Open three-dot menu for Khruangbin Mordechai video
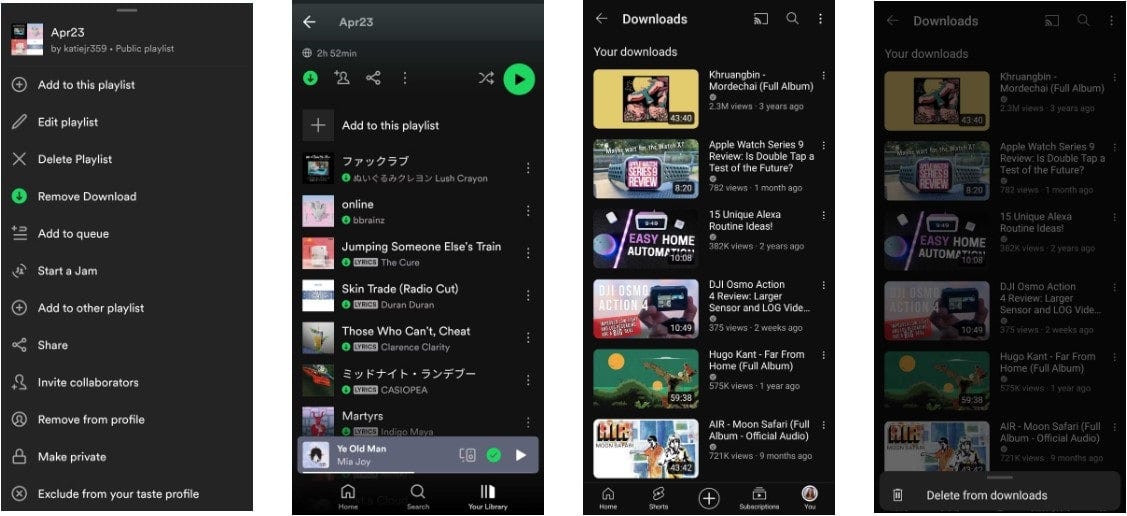This screenshot has width=1127, height=516. (823, 76)
